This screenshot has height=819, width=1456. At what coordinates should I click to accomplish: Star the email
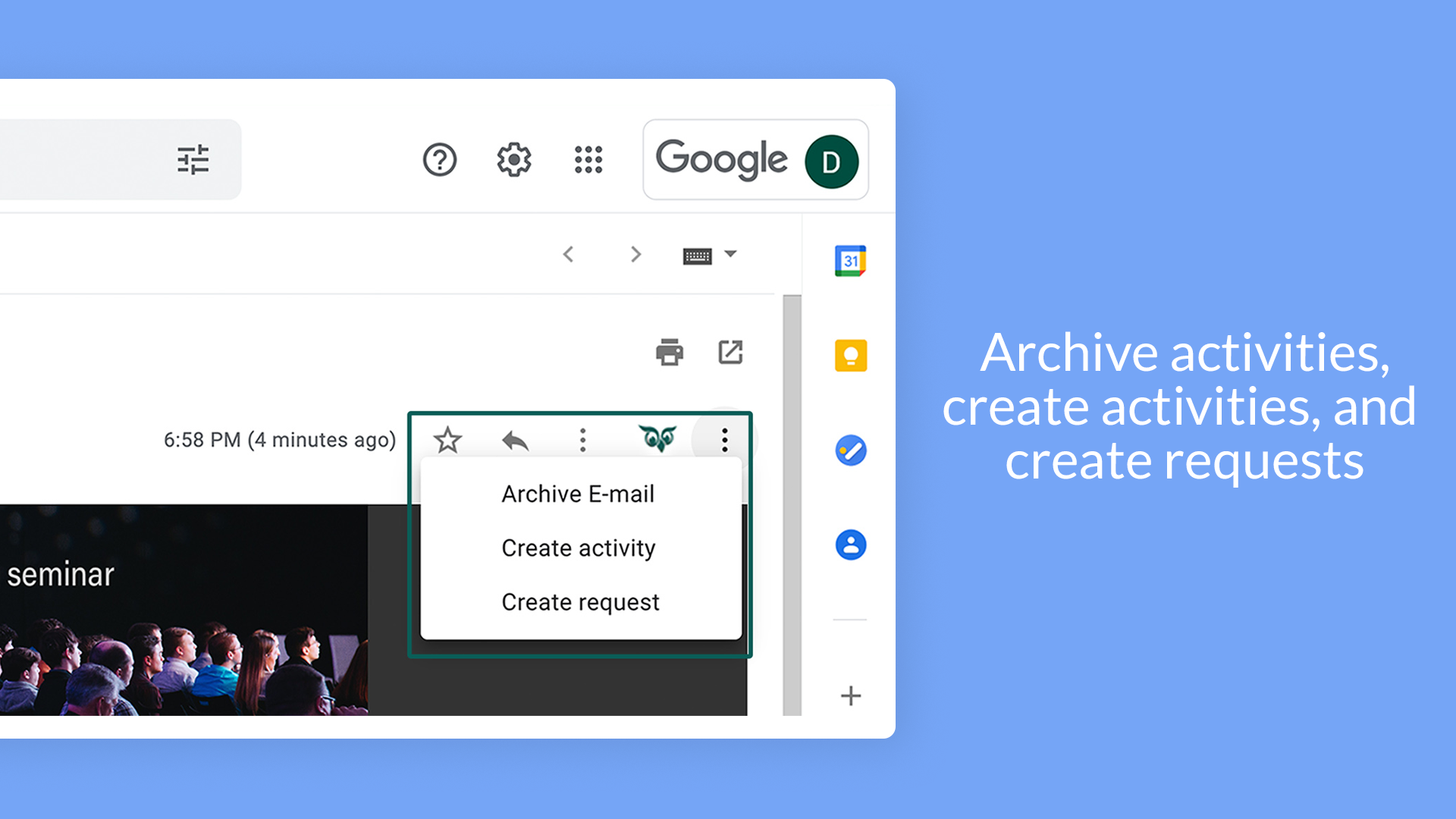click(447, 440)
